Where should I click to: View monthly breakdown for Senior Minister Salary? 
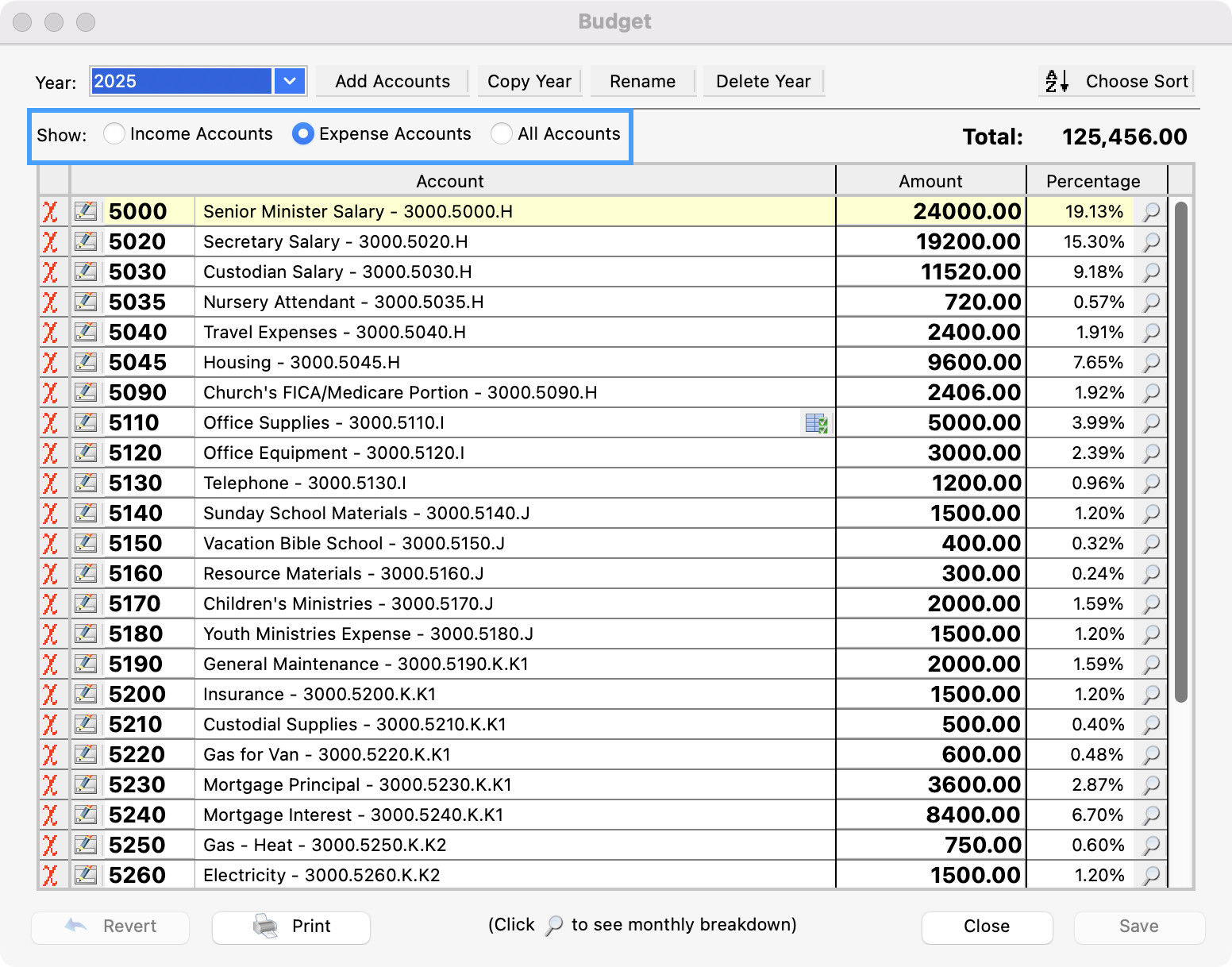coord(1150,212)
